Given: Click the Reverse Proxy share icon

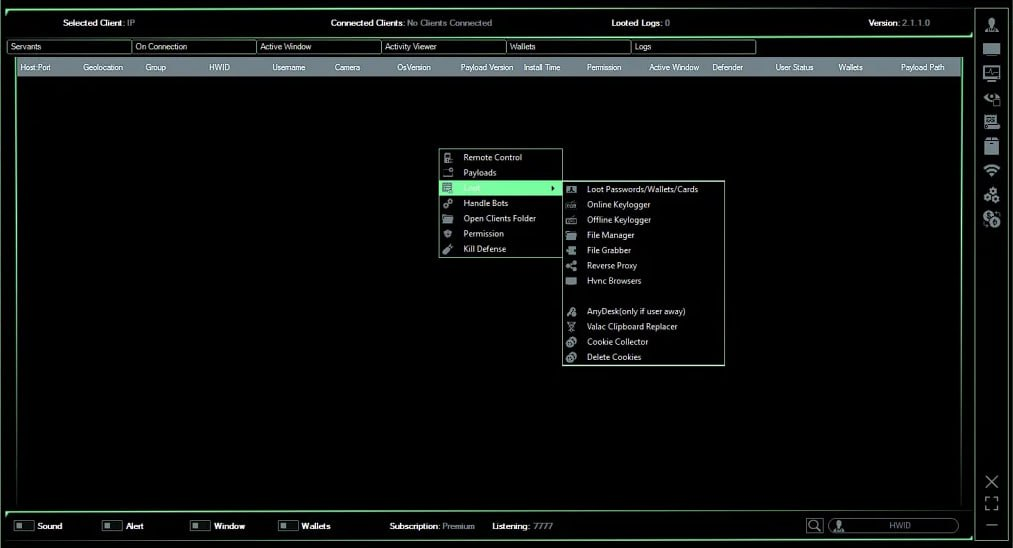Looking at the screenshot, I should pyautogui.click(x=571, y=266).
